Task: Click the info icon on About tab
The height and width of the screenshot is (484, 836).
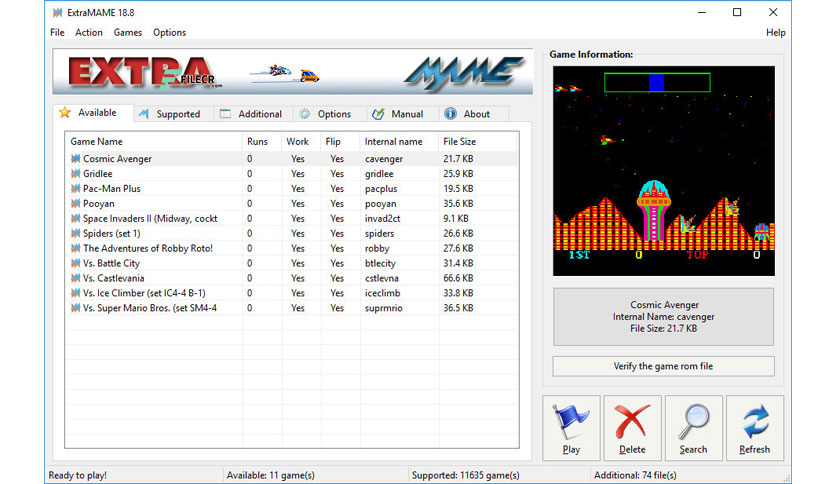Action: pyautogui.click(x=451, y=114)
